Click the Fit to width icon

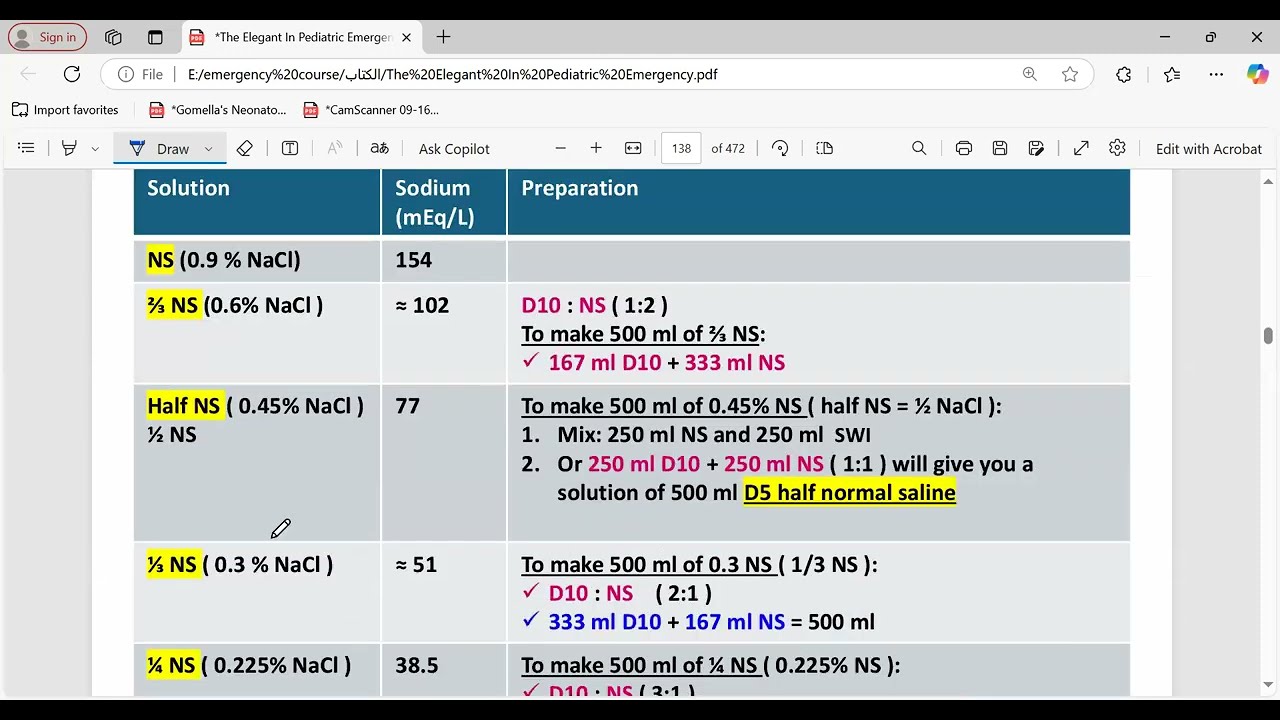tap(633, 148)
